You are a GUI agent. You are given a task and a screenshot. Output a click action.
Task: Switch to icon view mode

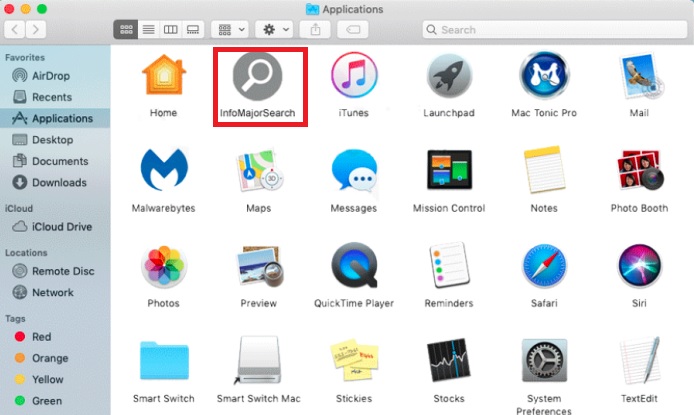point(126,30)
